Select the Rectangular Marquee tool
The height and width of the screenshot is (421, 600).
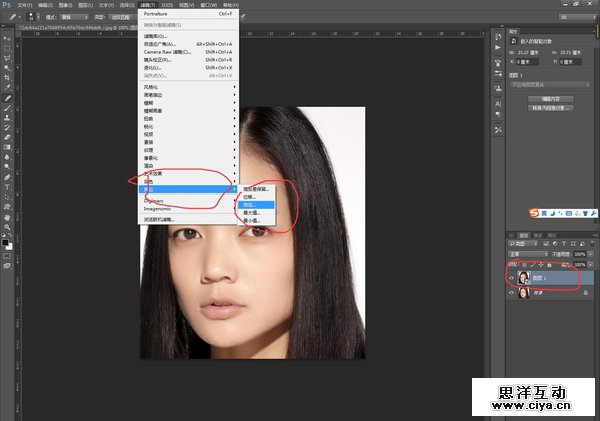(x=7, y=47)
